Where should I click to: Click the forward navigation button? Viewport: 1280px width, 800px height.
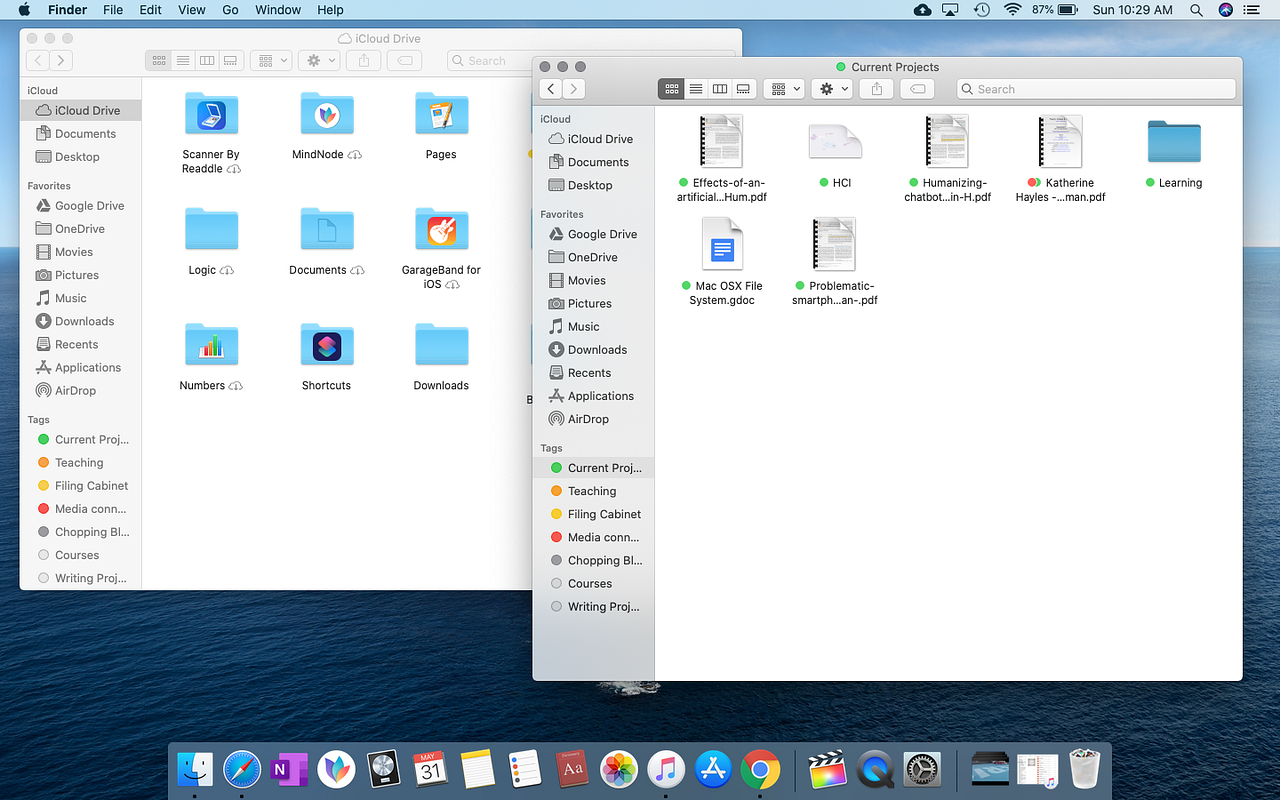pos(572,88)
